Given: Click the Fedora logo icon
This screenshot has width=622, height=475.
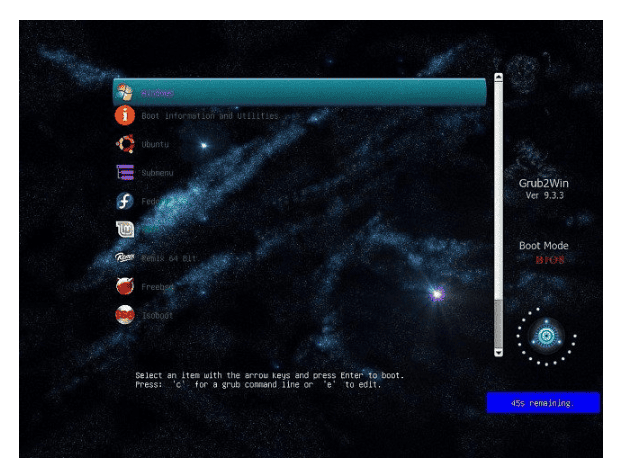Looking at the screenshot, I should point(125,201).
